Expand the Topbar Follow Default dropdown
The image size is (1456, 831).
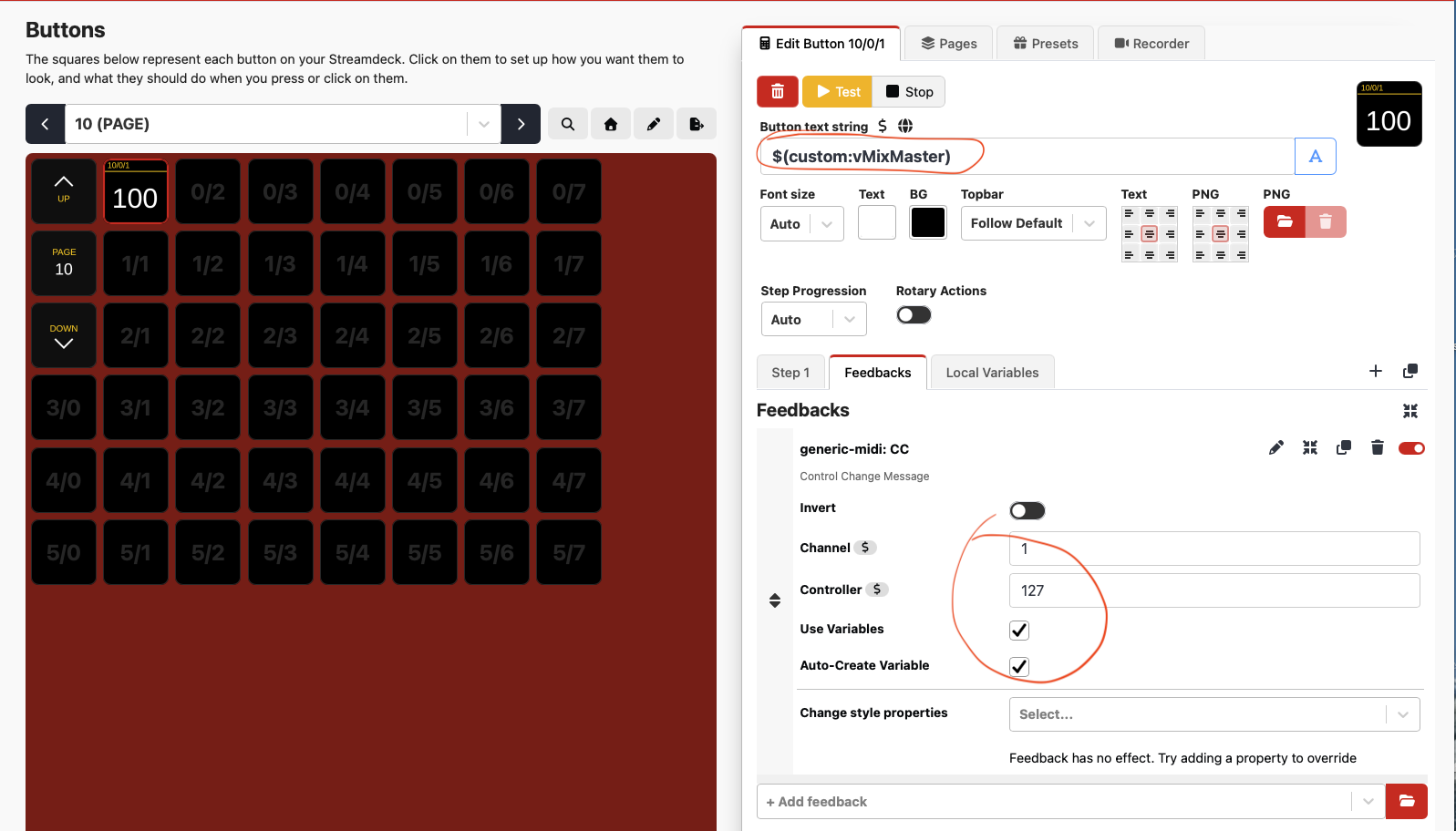pyautogui.click(x=1032, y=224)
